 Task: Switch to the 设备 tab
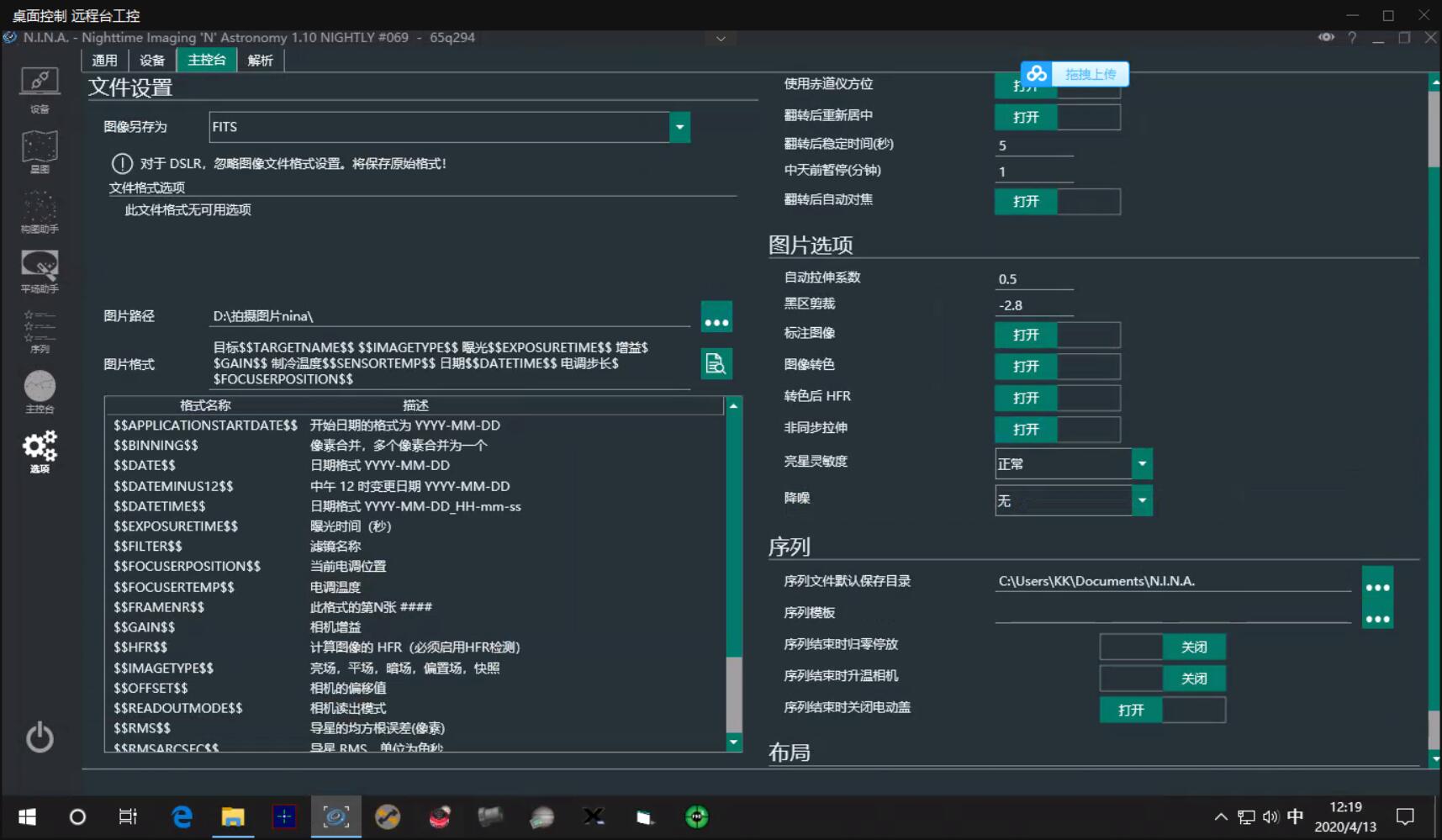click(x=152, y=60)
